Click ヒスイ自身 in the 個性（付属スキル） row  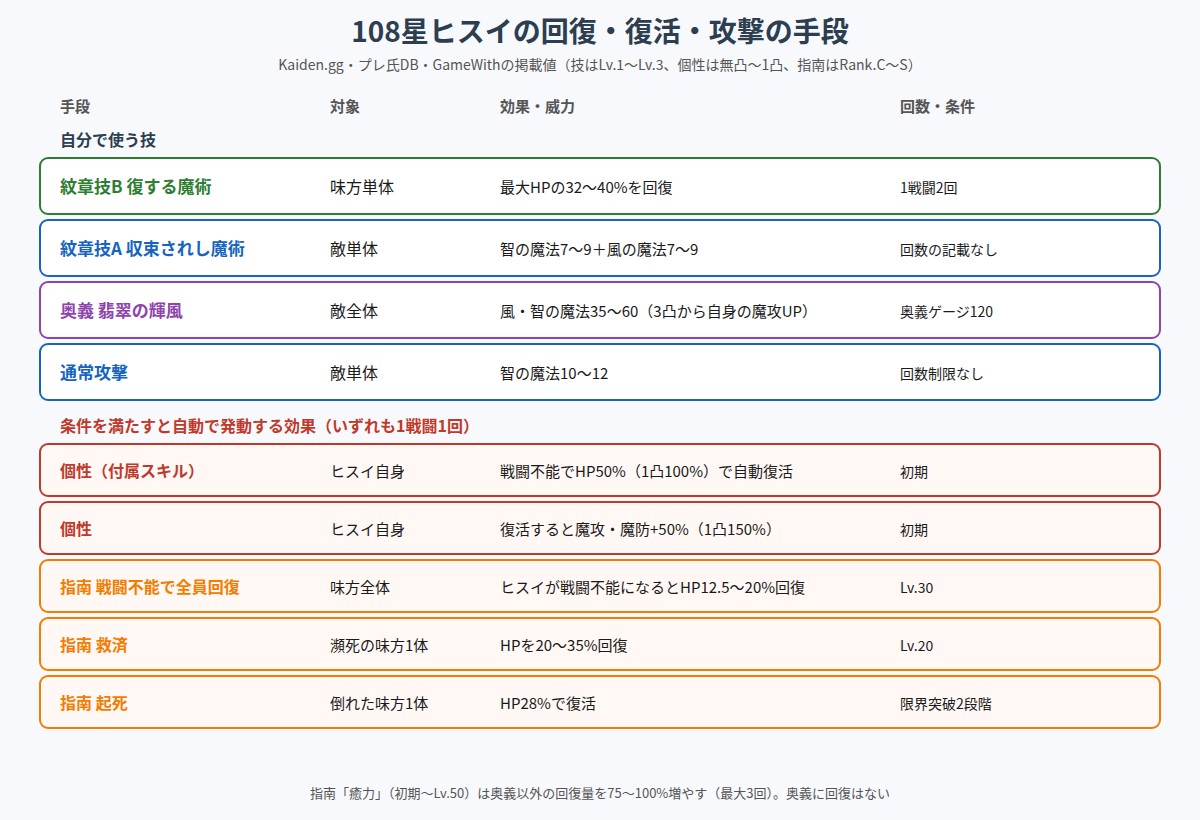pos(367,471)
